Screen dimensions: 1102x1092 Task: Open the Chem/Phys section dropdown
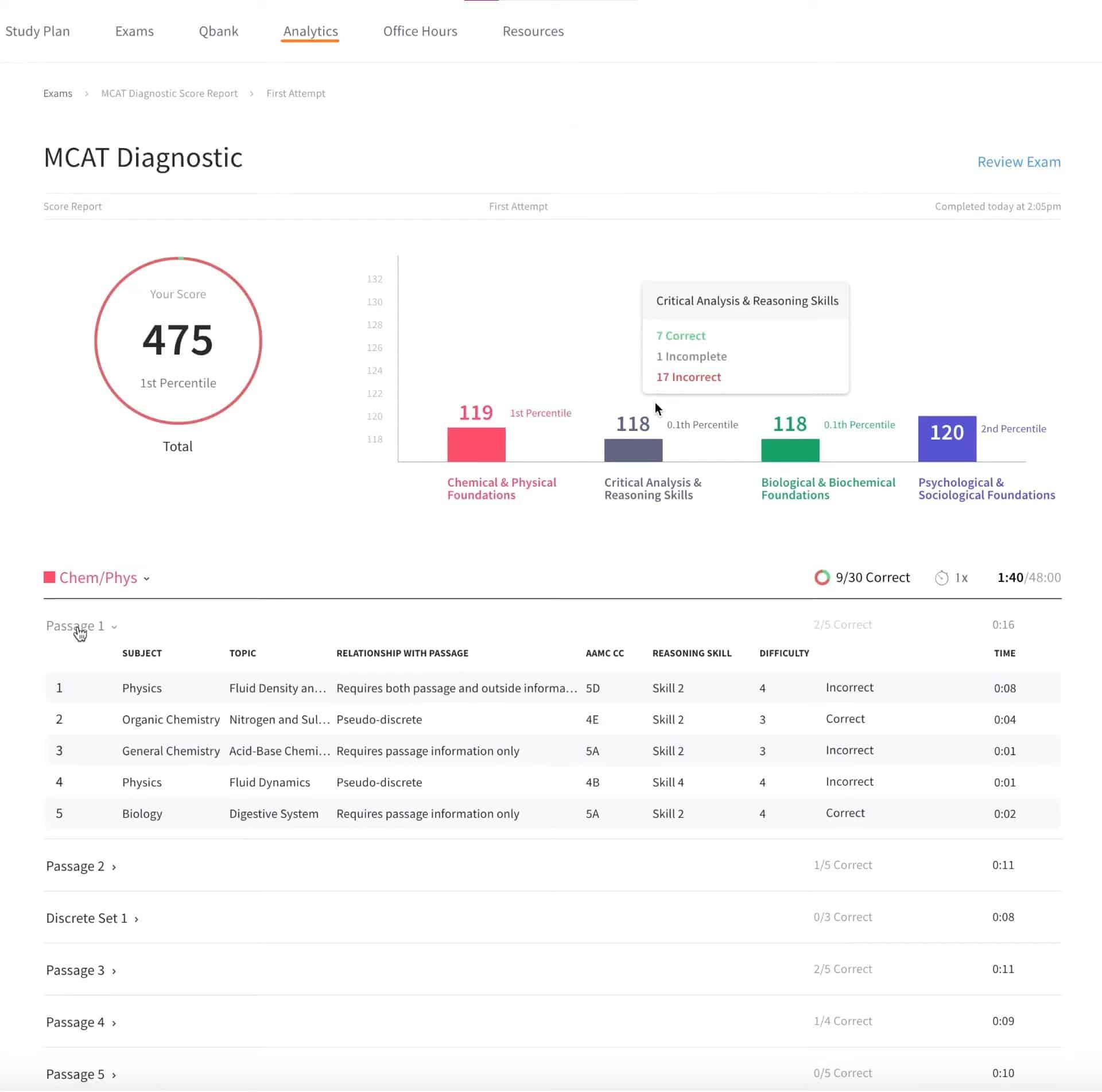[147, 579]
